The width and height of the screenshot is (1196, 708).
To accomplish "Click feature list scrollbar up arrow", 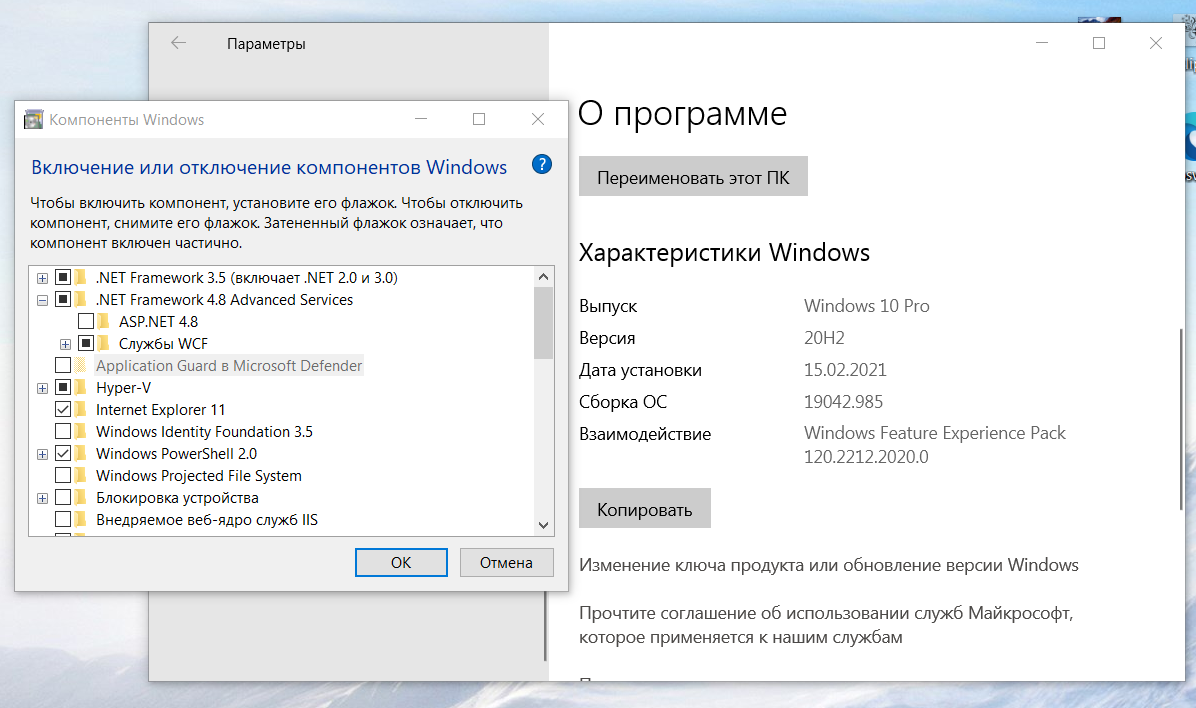I will pos(543,276).
